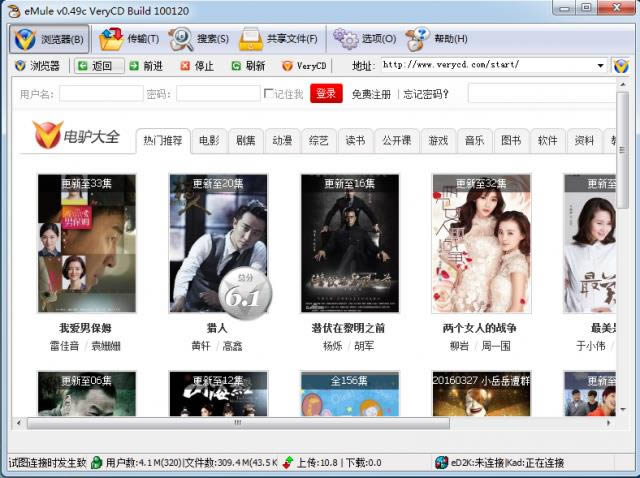Switch to the 剧集 tab

(245, 141)
